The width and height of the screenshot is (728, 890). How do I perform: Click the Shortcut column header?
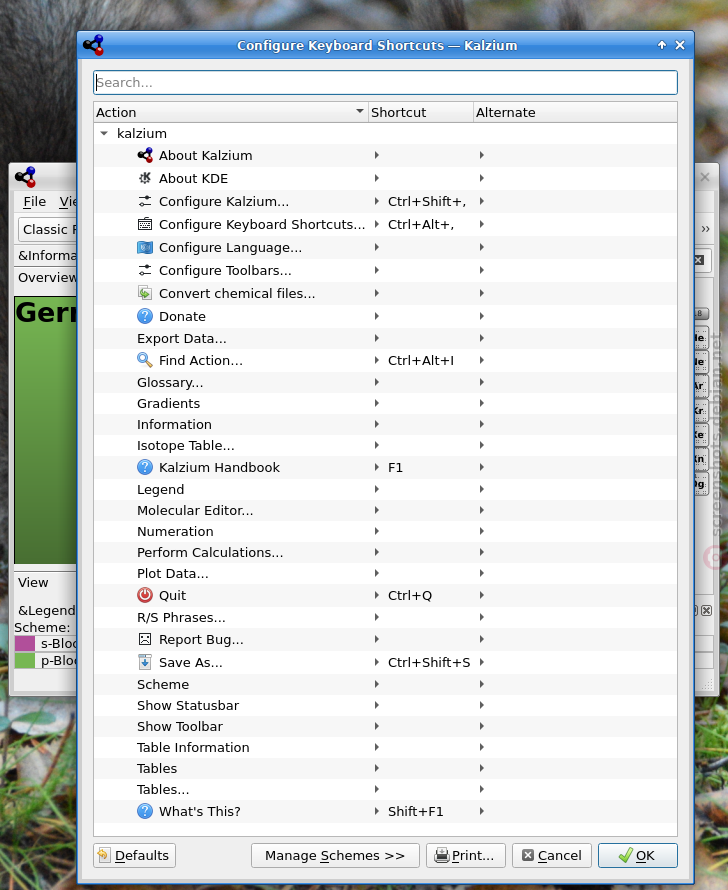421,112
